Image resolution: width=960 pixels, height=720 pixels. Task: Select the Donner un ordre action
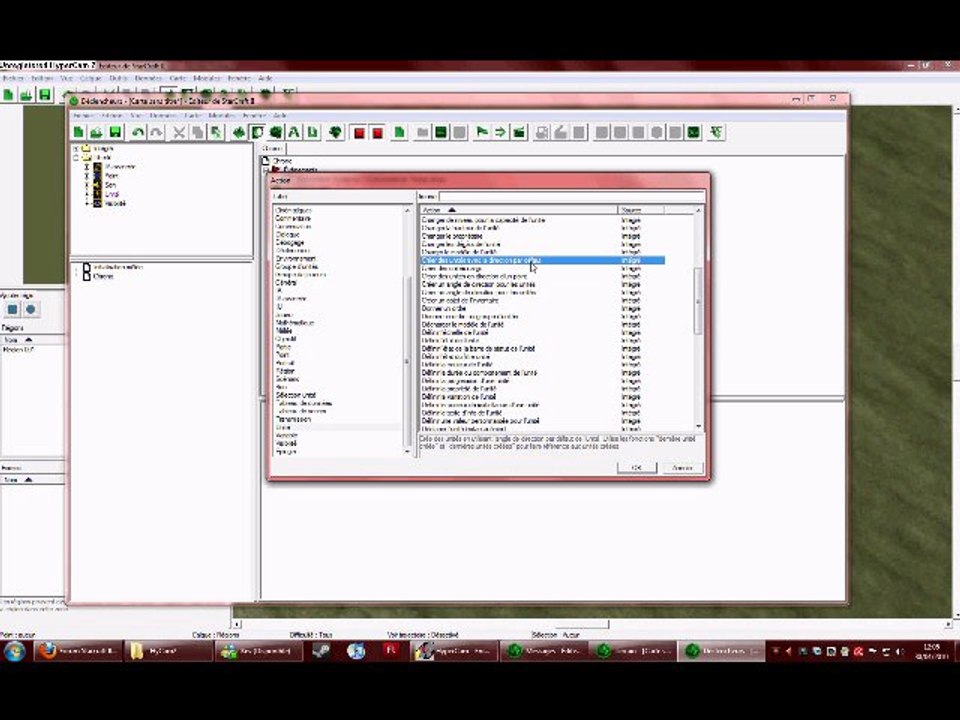pos(444,309)
